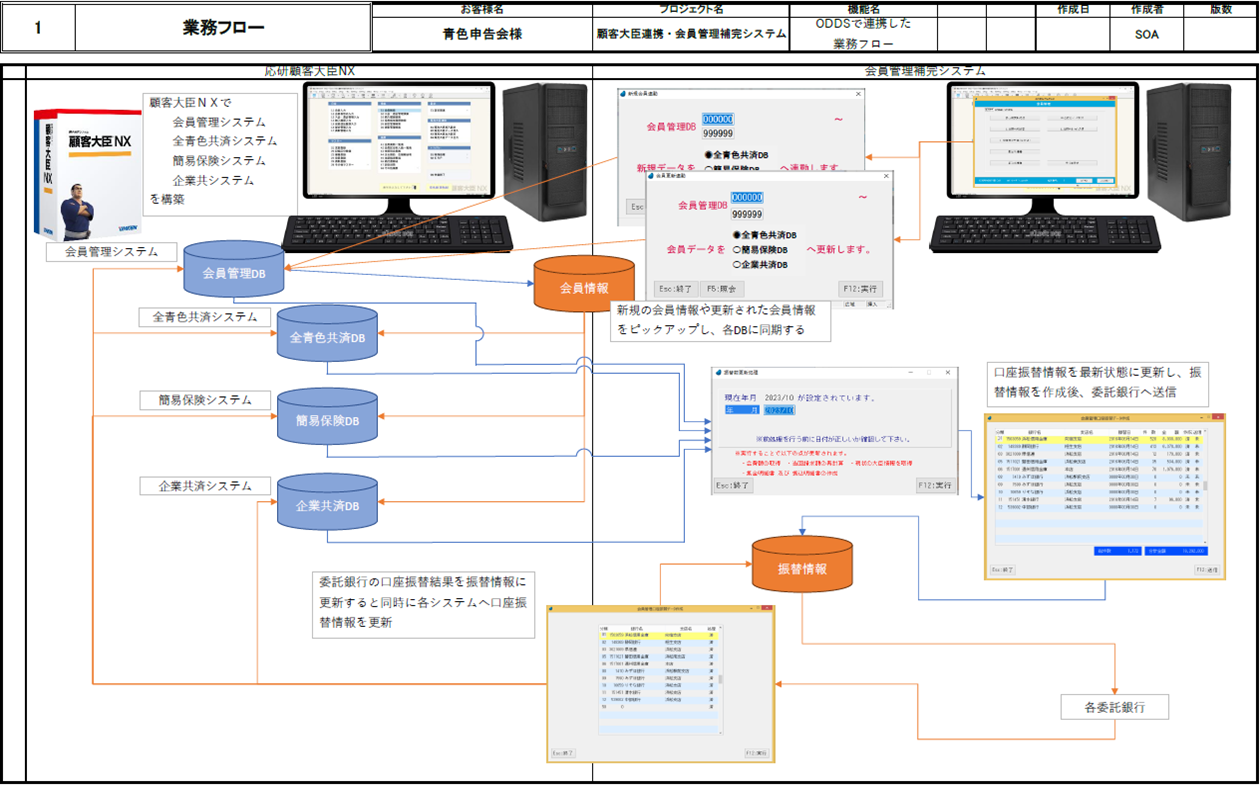The image size is (1260, 786).
Task: Click the 応研顧客大臣NX column header
Action: [x=308, y=71]
